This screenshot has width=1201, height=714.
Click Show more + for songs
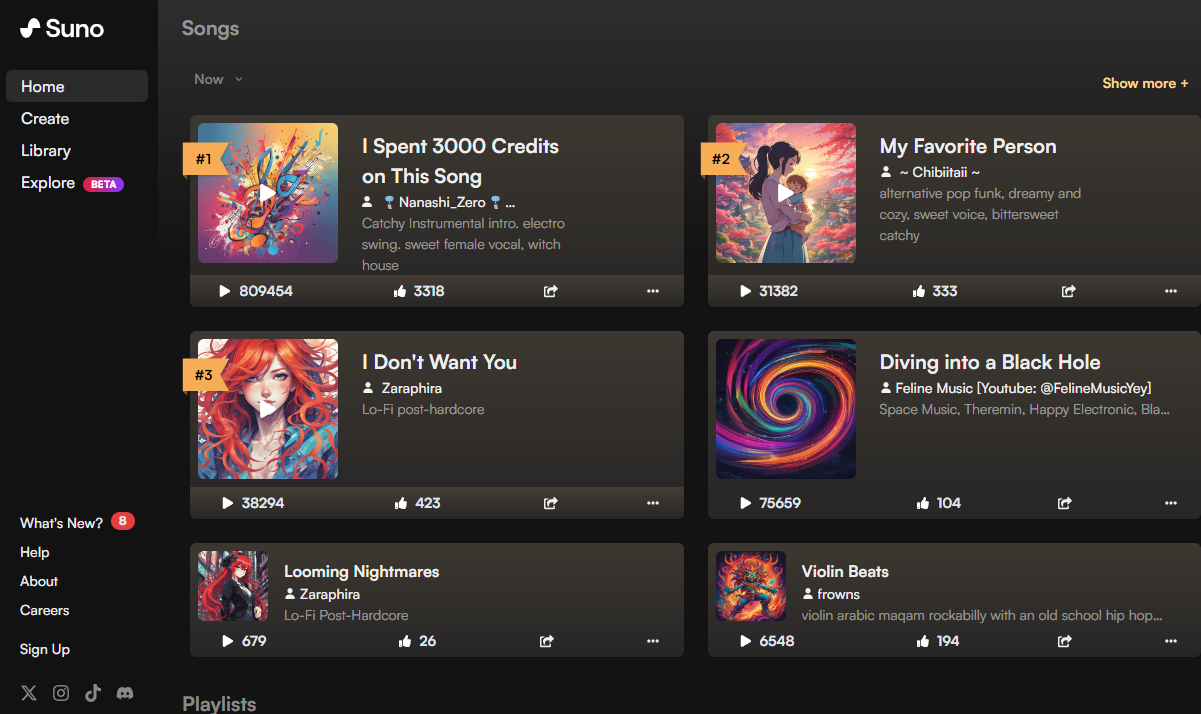tap(1145, 83)
